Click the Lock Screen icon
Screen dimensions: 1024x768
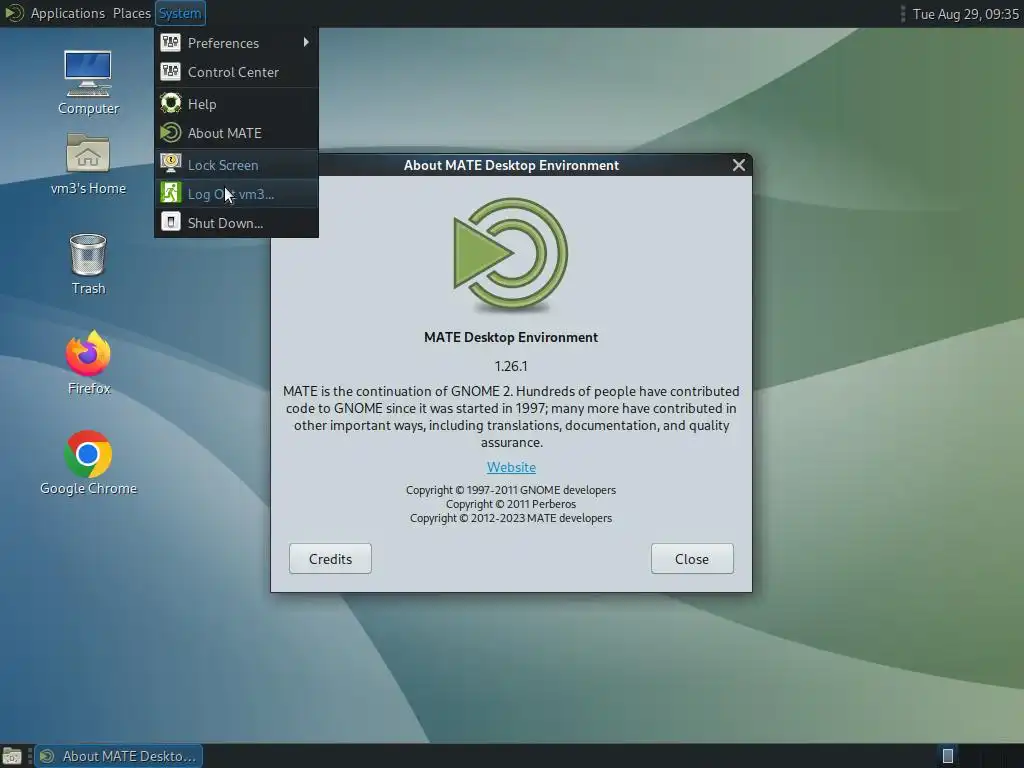coord(170,163)
